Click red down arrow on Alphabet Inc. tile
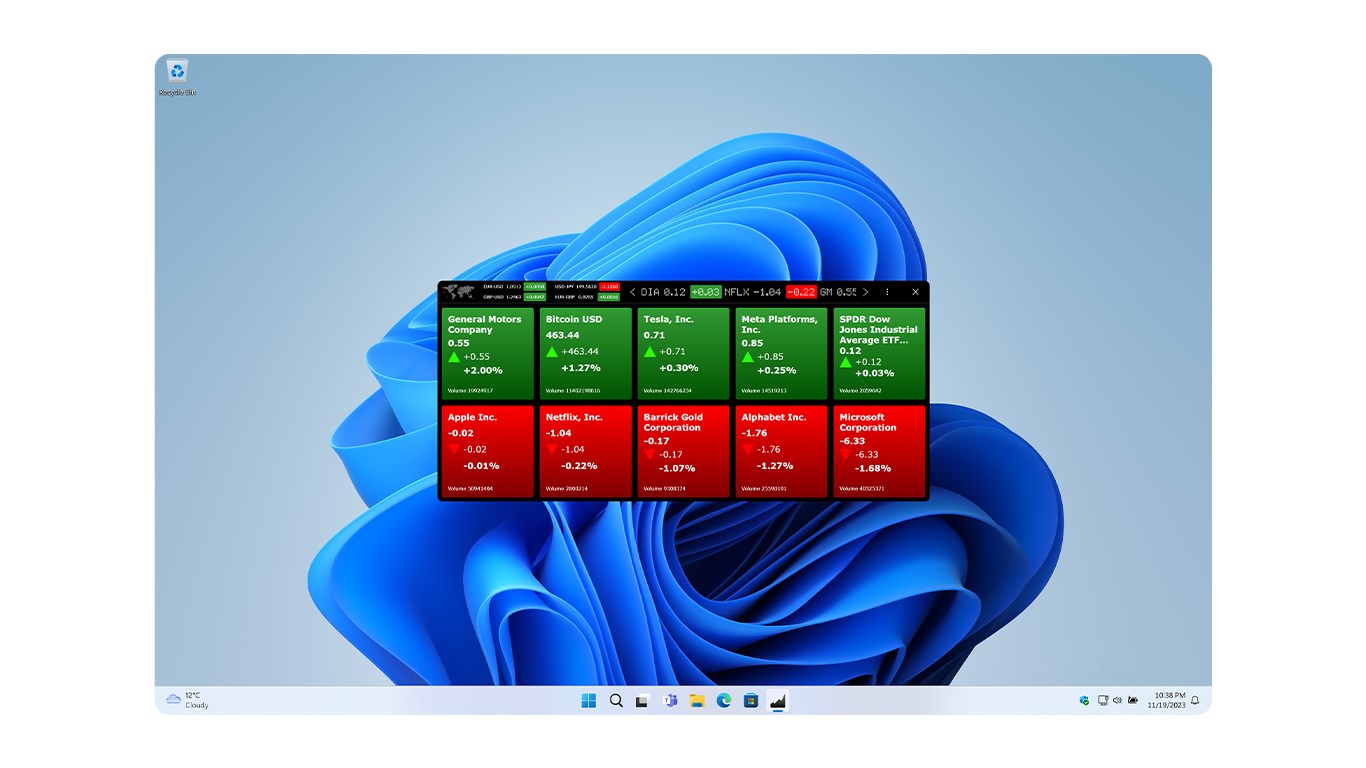The image size is (1366, 768). pos(748,449)
